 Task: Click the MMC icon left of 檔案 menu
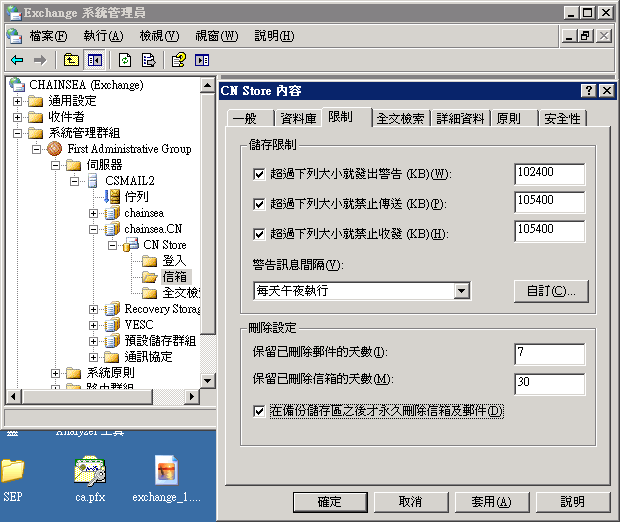(x=14, y=36)
